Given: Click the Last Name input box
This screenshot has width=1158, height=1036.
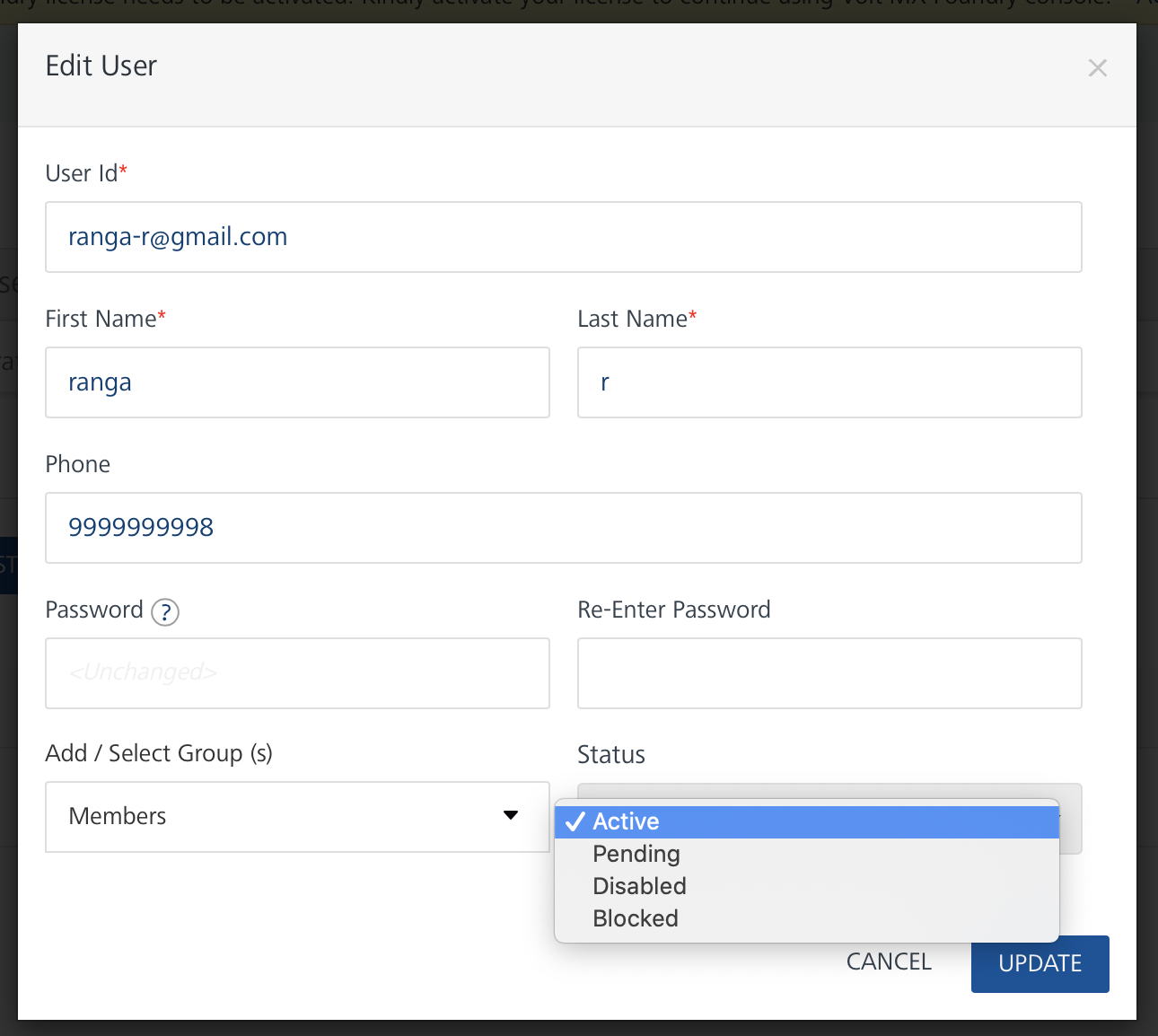Looking at the screenshot, I should coord(829,382).
